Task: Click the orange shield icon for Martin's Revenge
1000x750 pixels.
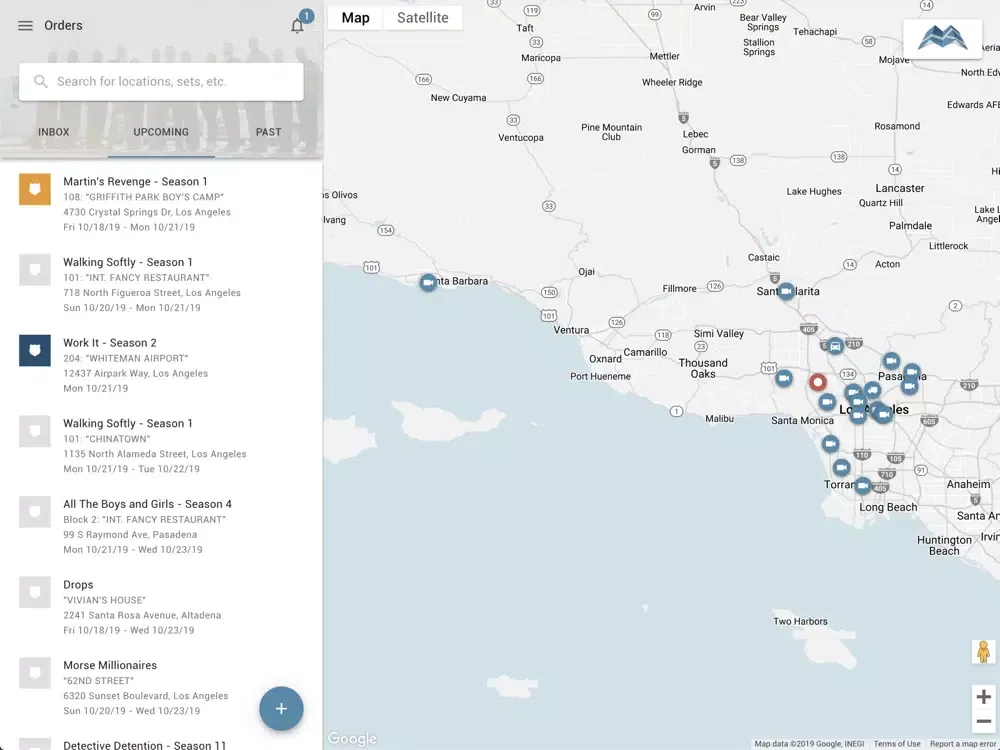Action: pyautogui.click(x=35, y=189)
